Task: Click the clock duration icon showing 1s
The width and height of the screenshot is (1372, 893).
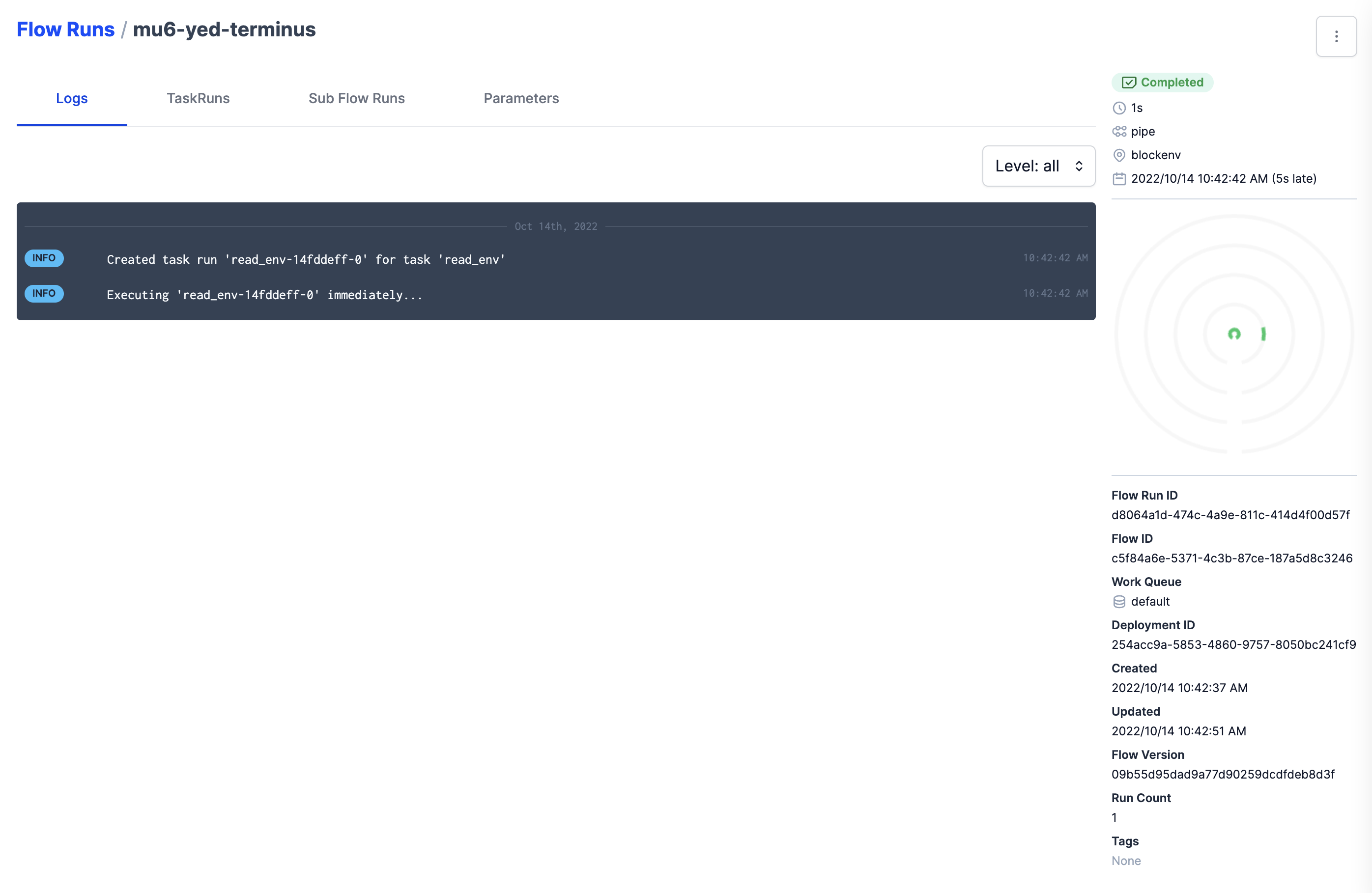Action: coord(1119,108)
